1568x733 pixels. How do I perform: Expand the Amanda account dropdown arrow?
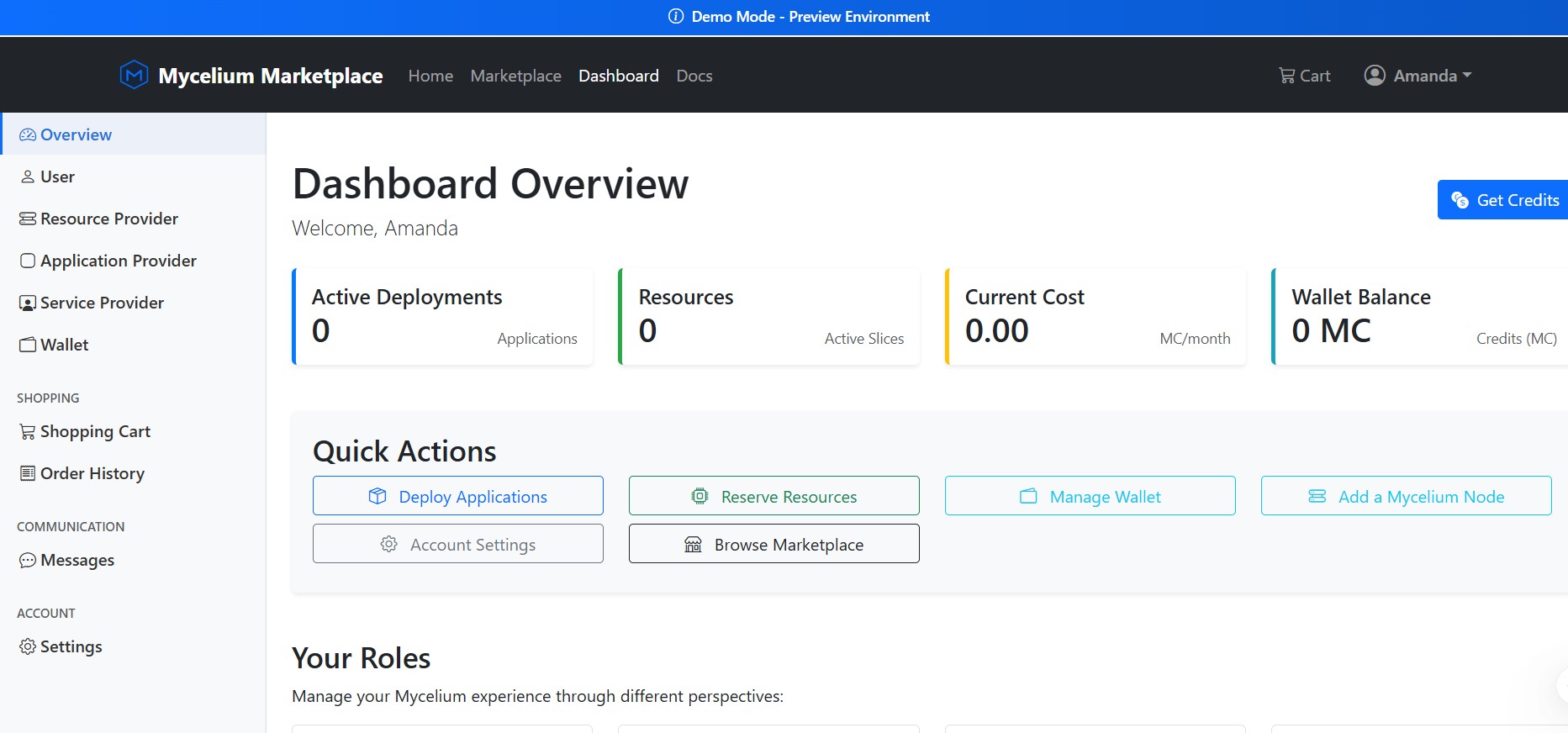(1467, 76)
